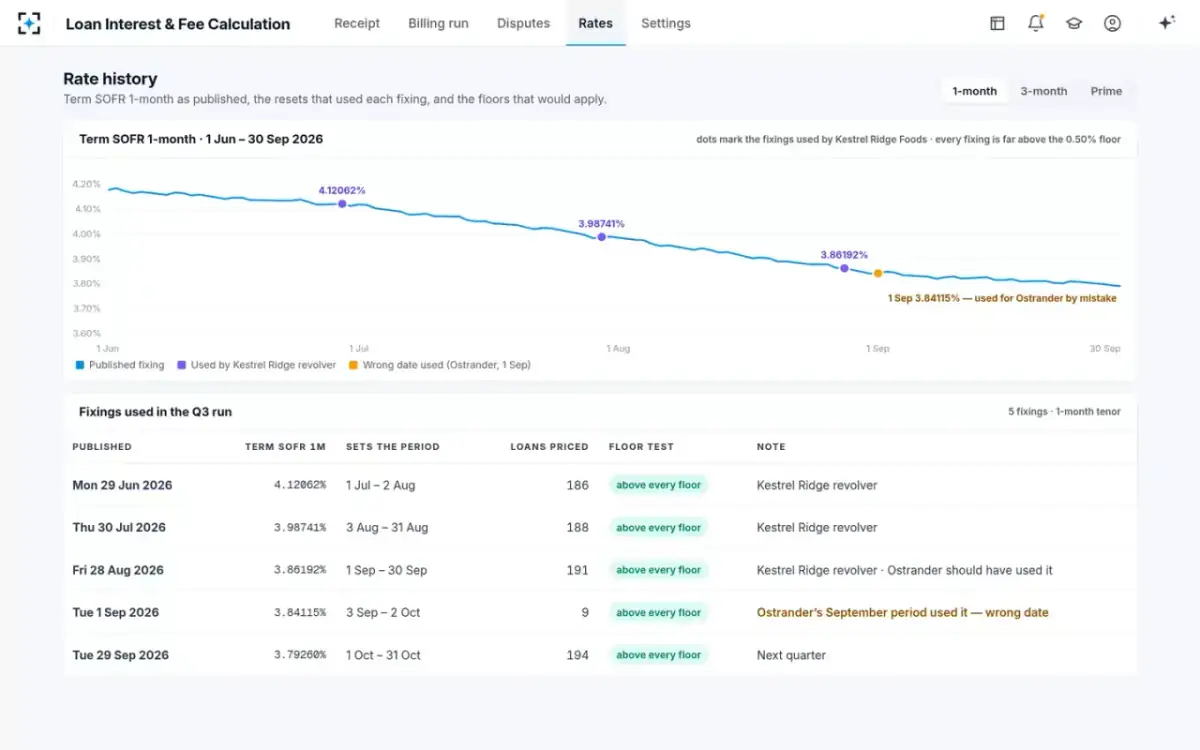
Task: Select the Tue 29 Sep 2026 row
Action: [600, 655]
